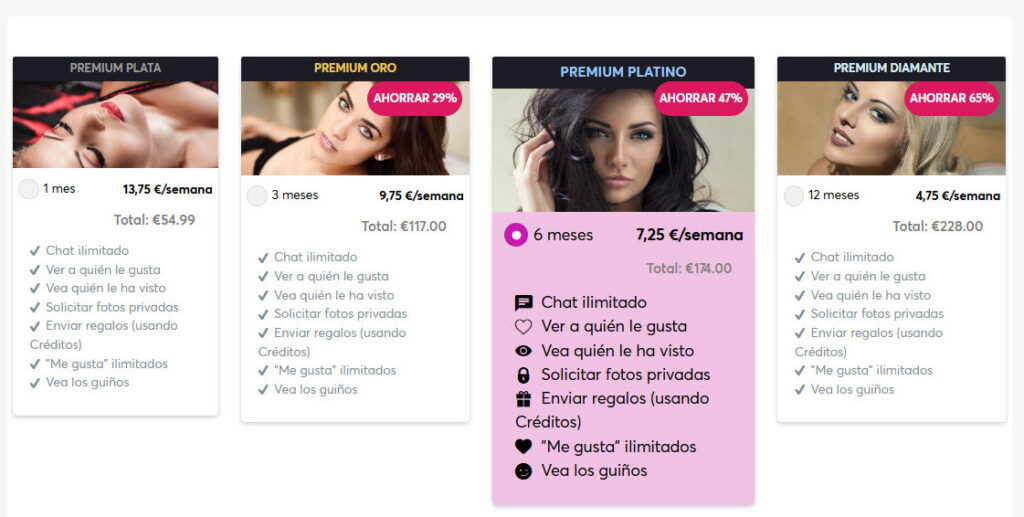Click the eye icon for Vea quién le ha visto
1024x517 pixels.
(524, 351)
